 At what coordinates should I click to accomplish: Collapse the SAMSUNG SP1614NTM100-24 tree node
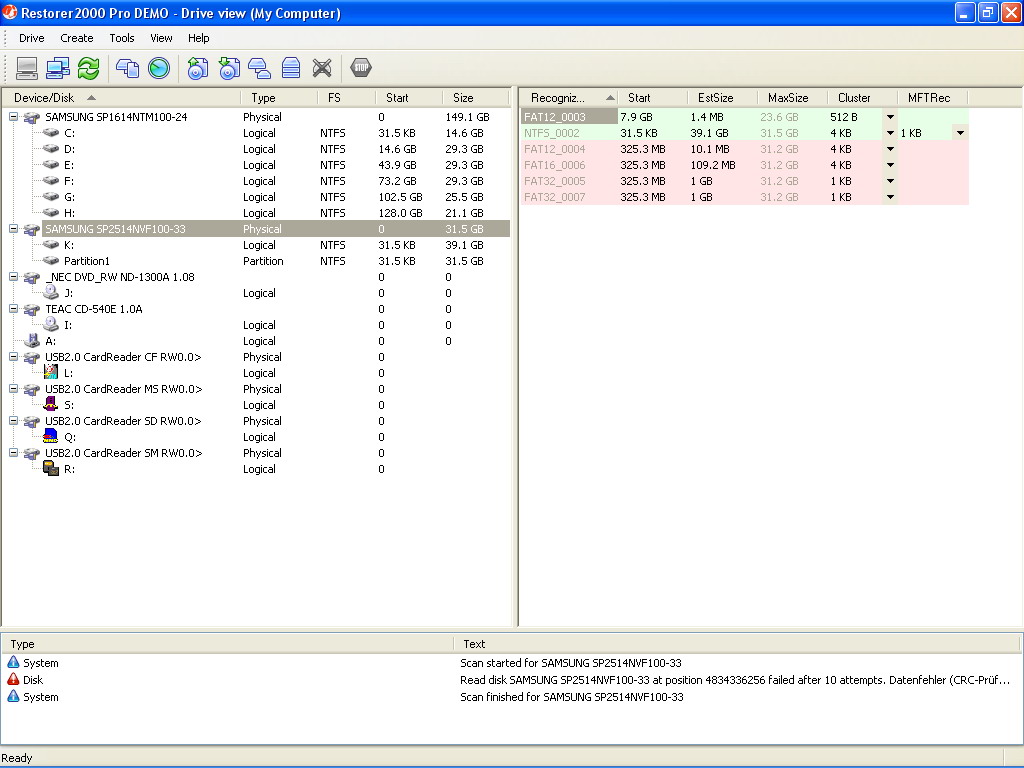(x=13, y=116)
